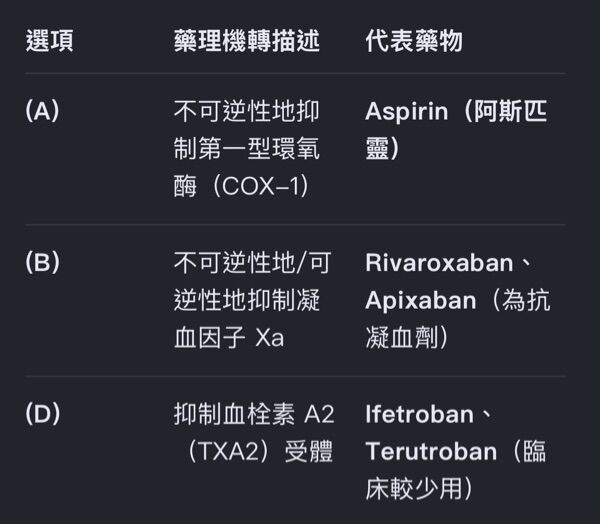Screen dimensions: 600x524
Task: Click the 血因子 Xa mechanism text
Action: point(229,338)
